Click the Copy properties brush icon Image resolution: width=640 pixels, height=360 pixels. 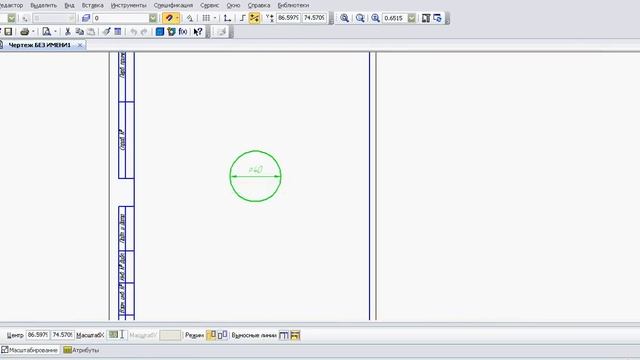pos(107,31)
